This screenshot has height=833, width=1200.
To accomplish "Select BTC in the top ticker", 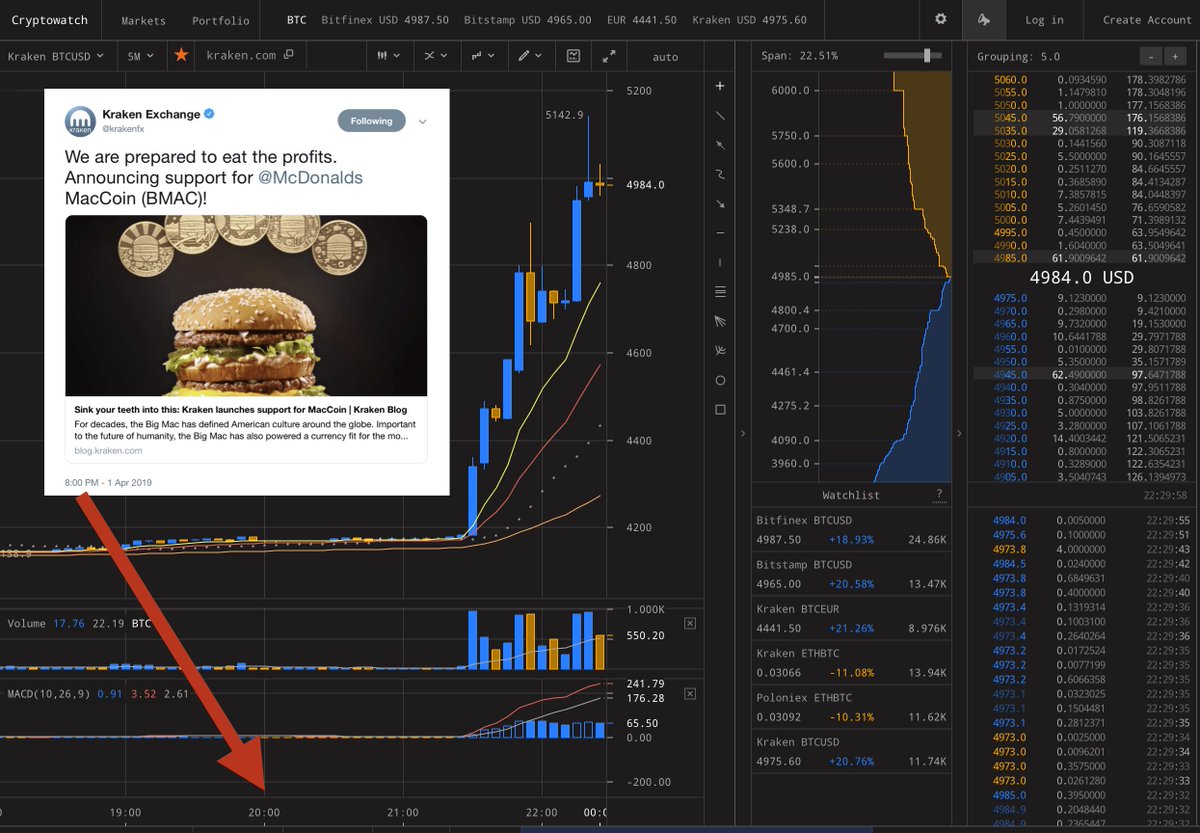I will pyautogui.click(x=297, y=20).
